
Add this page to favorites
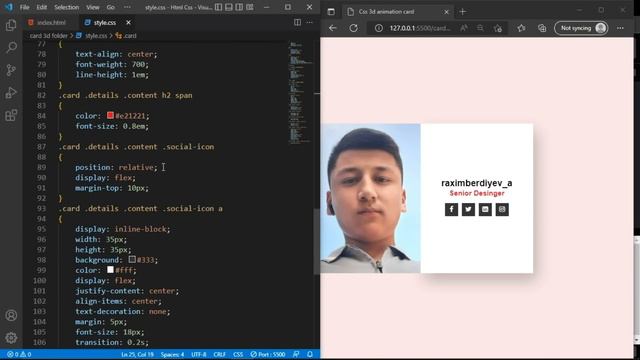(x=498, y=28)
